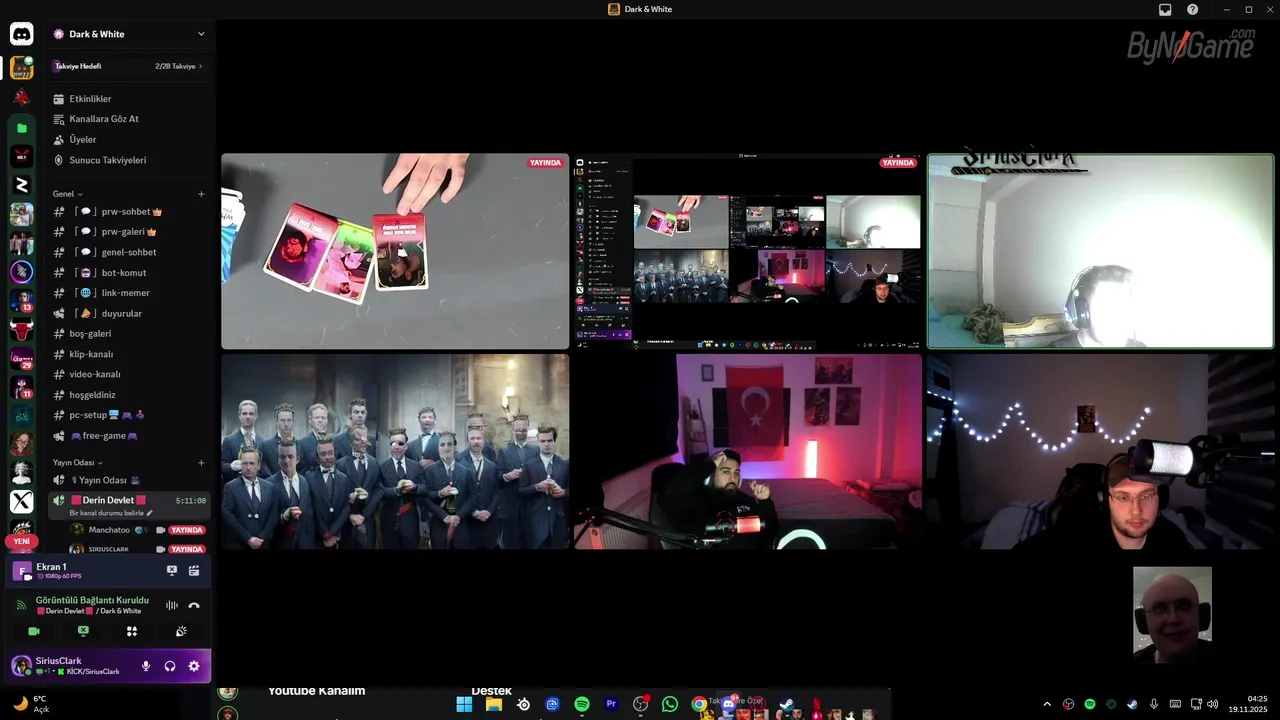Show hidden system tray icons
The height and width of the screenshot is (720, 1280).
(1047, 704)
